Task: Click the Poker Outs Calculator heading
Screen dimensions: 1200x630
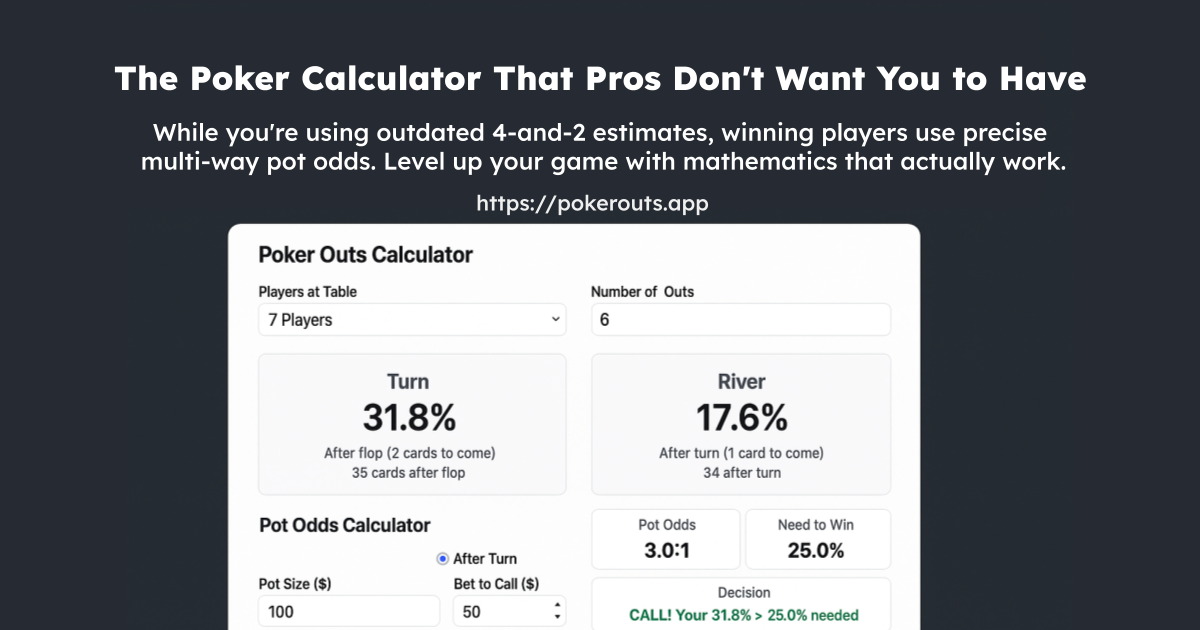Action: click(365, 255)
